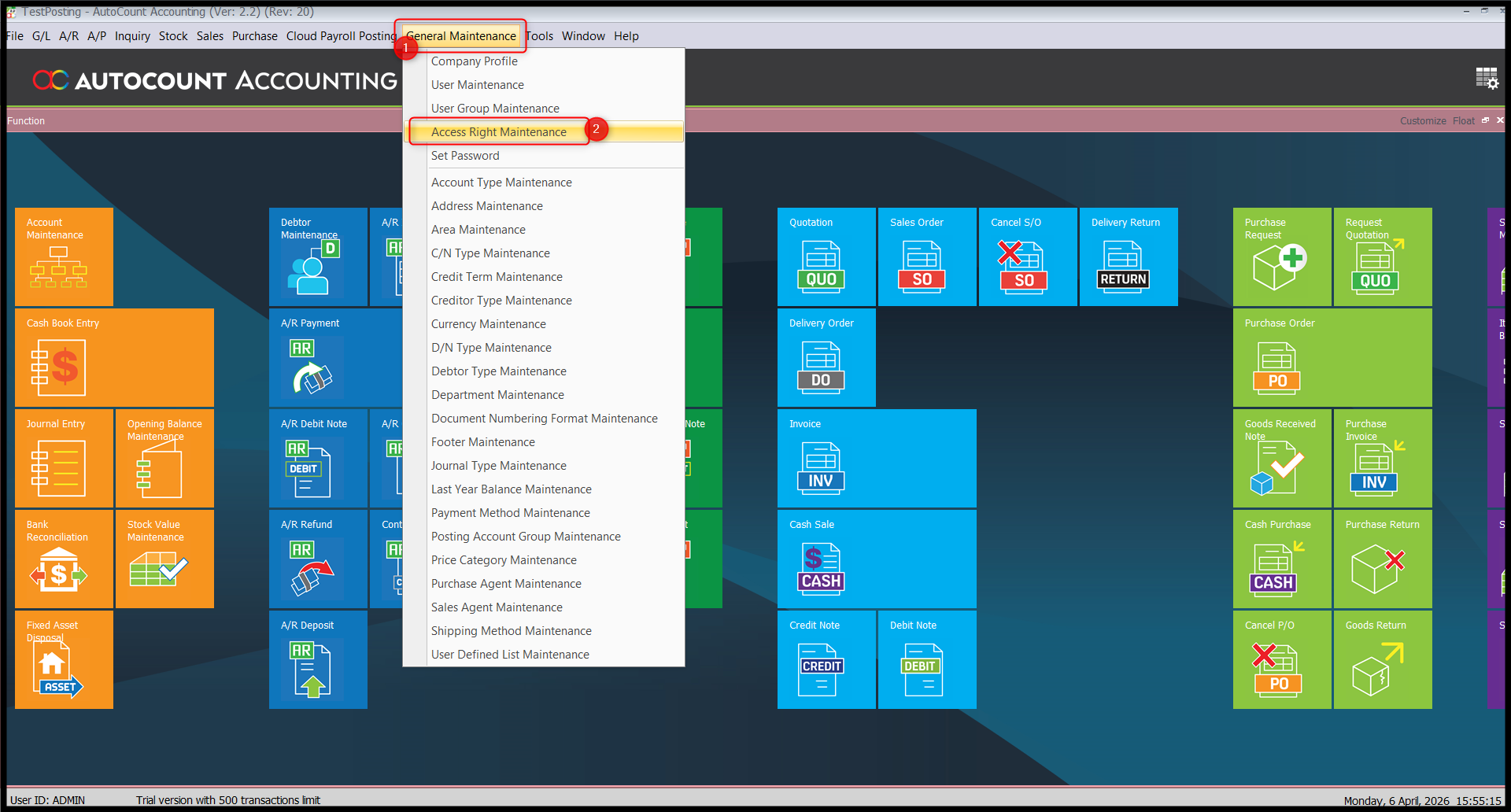Open the Stock Value Maintenance tile

click(x=164, y=559)
